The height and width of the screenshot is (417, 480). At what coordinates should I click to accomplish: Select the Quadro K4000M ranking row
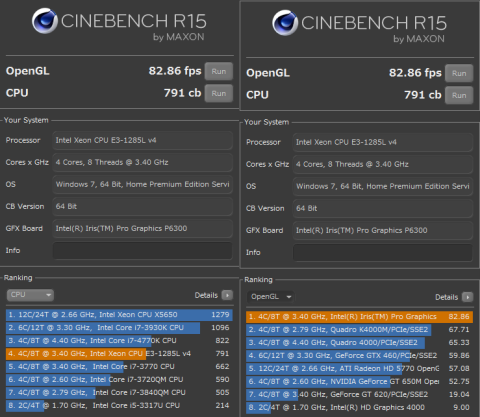click(359, 330)
